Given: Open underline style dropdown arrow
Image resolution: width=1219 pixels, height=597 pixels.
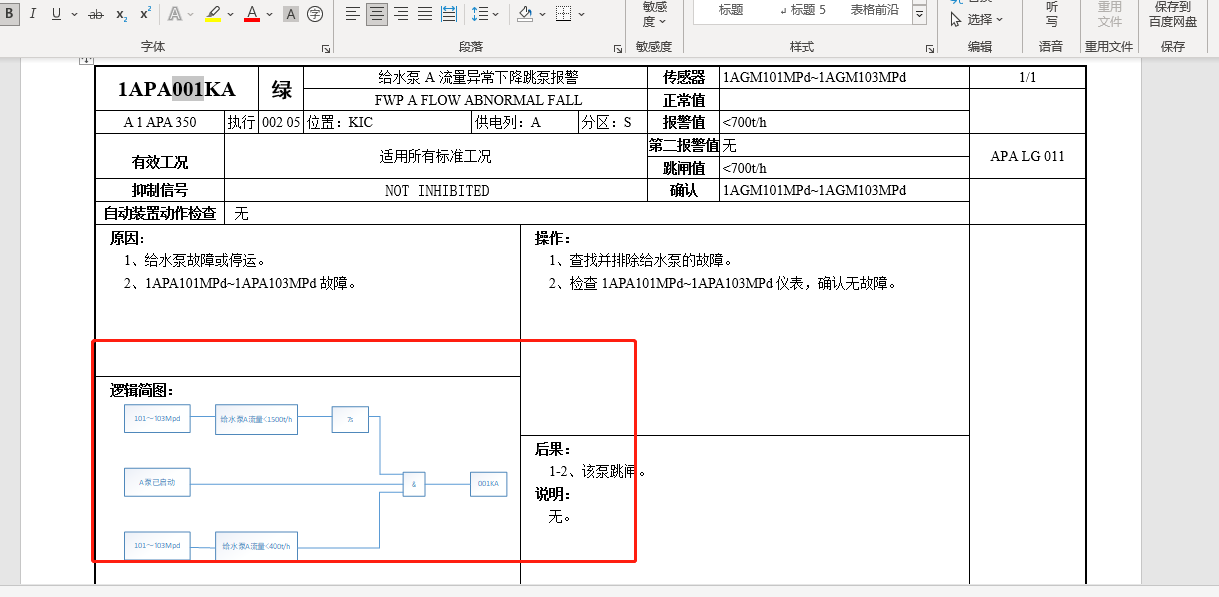Looking at the screenshot, I should point(74,14).
